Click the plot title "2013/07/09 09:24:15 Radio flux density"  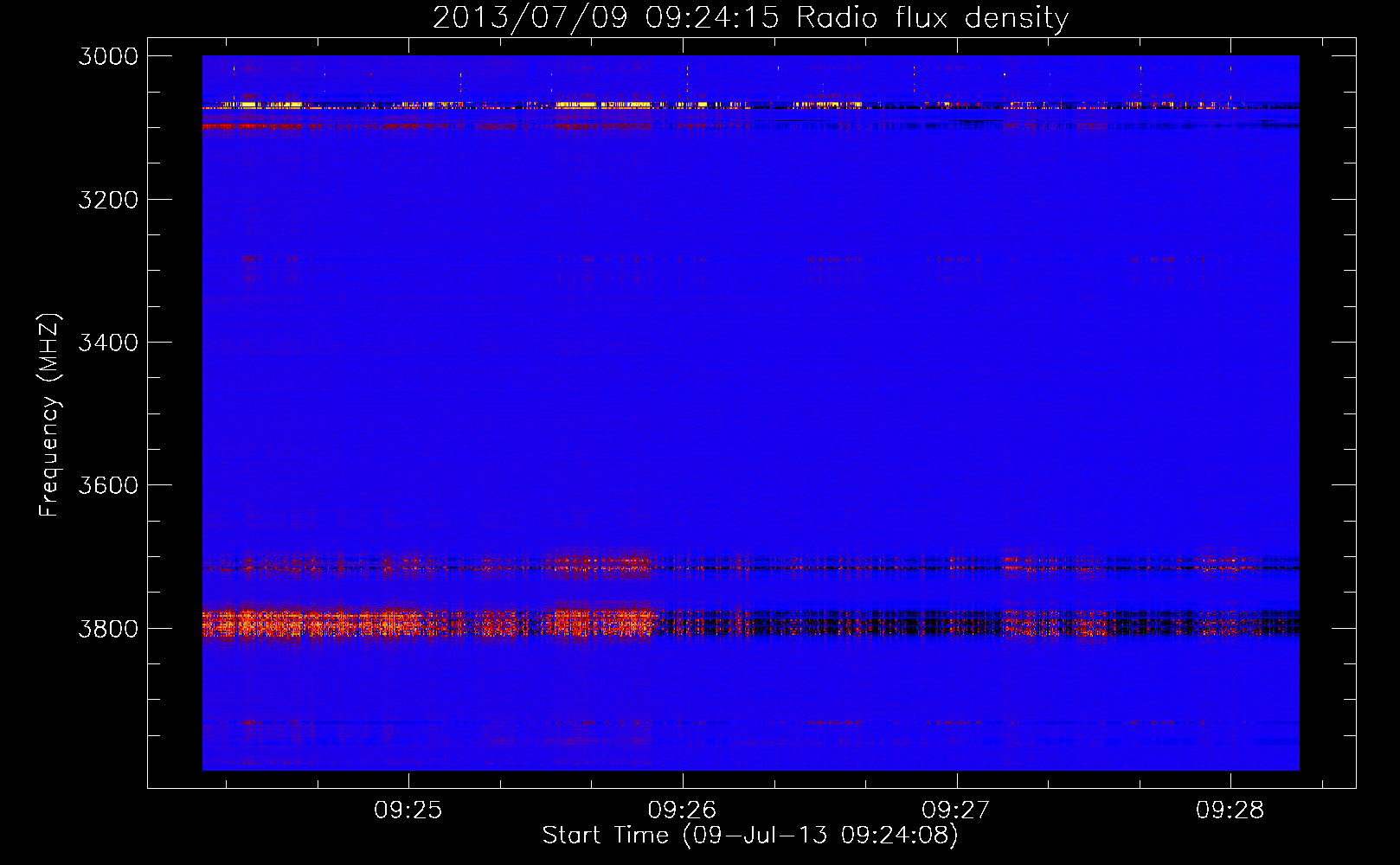750,17
